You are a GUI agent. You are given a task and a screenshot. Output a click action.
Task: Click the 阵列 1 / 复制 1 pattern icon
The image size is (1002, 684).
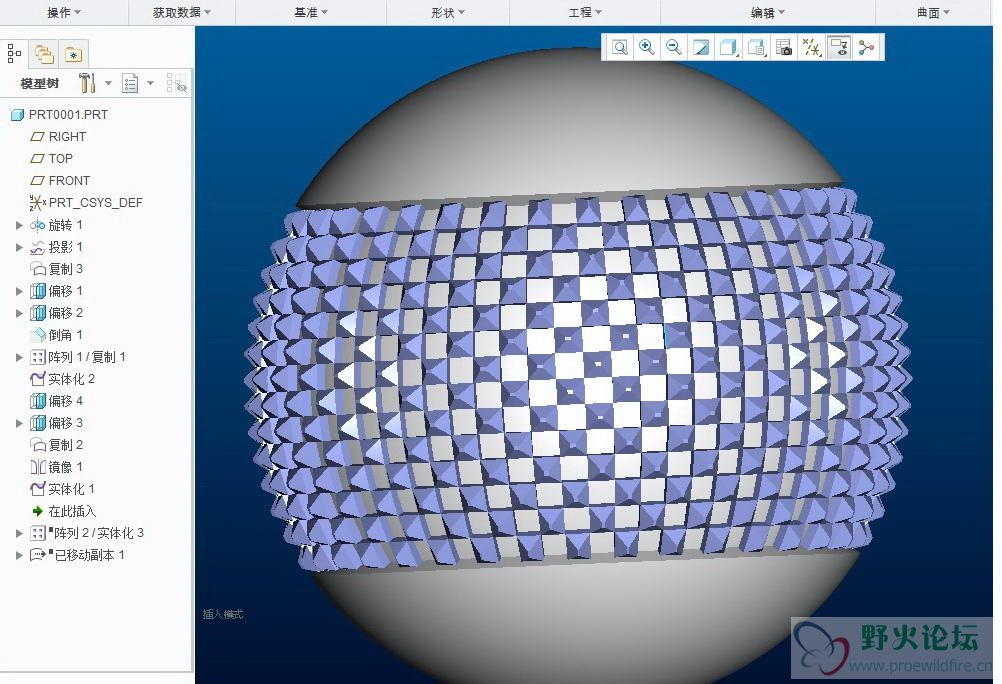coord(38,357)
